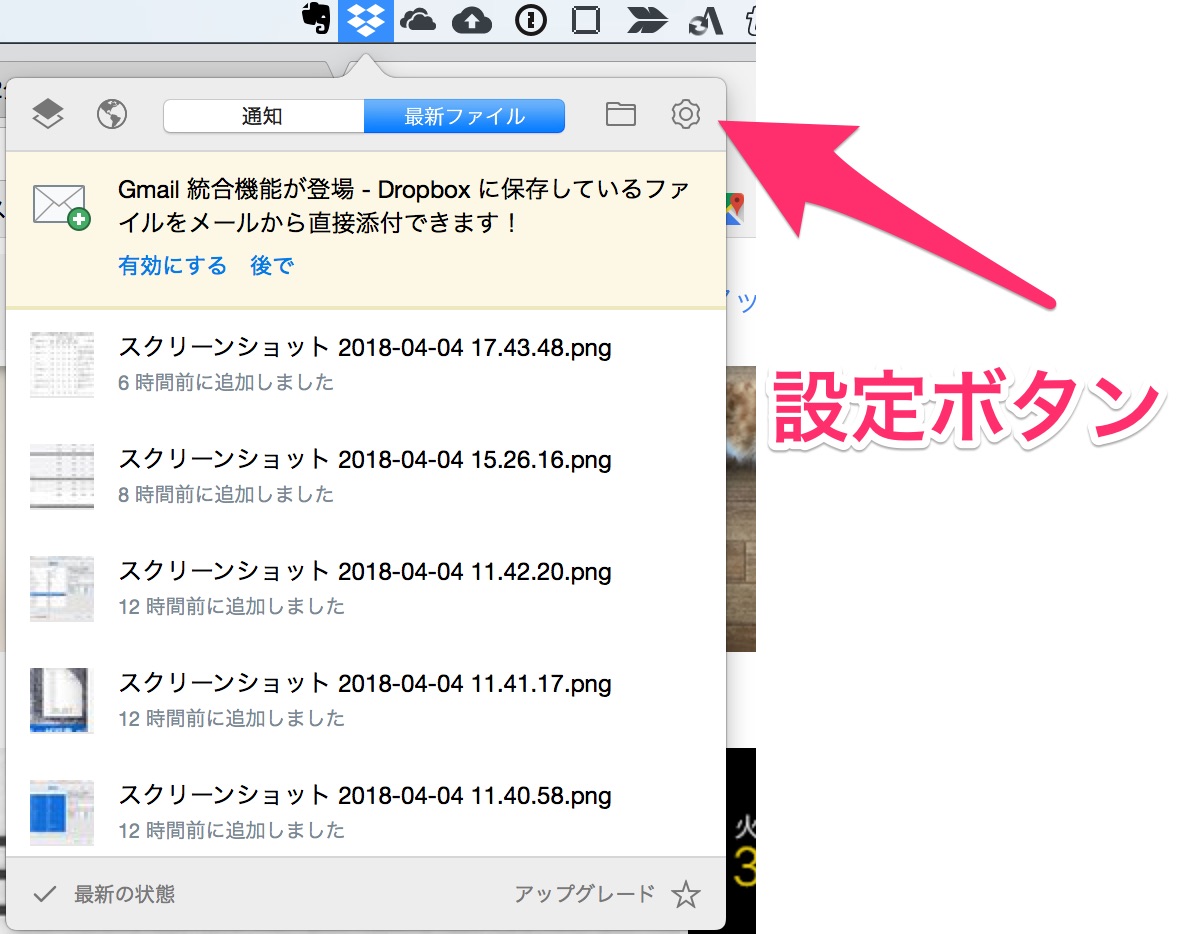This screenshot has height=934, width=1200.
Task: Open thumbnail of screenshot 11.40.58.png
Action: 62,813
